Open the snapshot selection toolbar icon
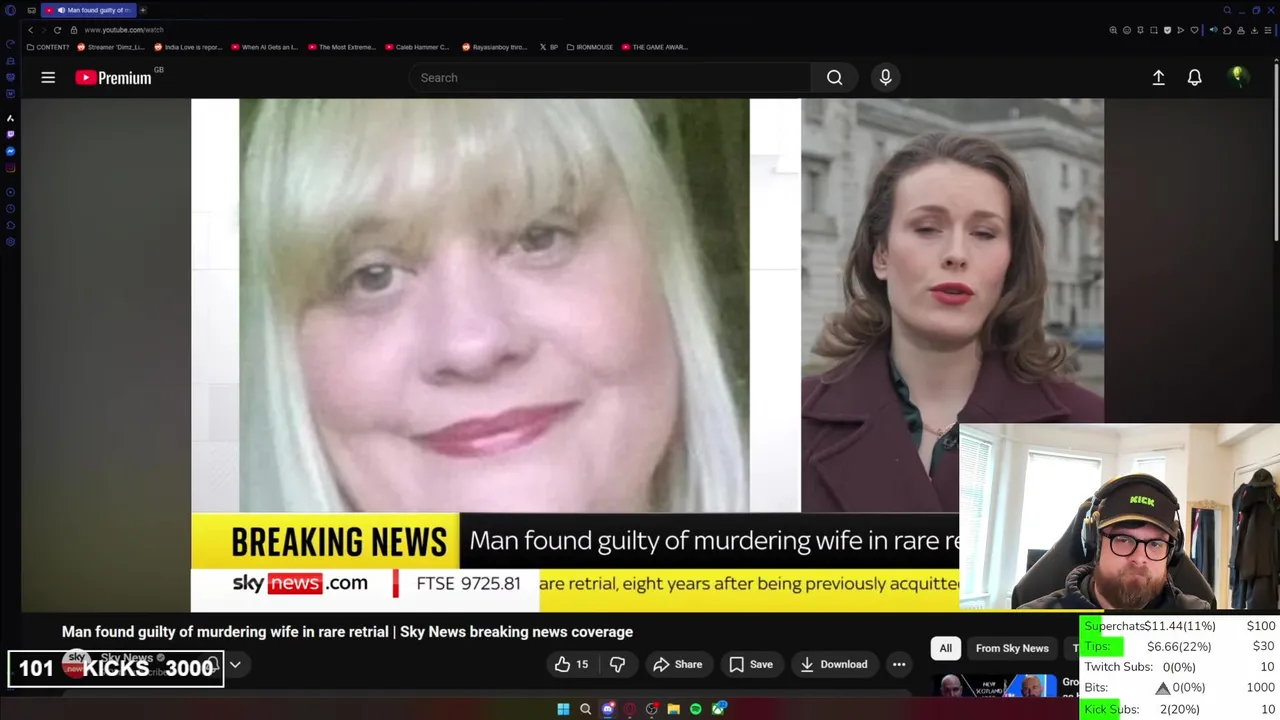 (1154, 30)
